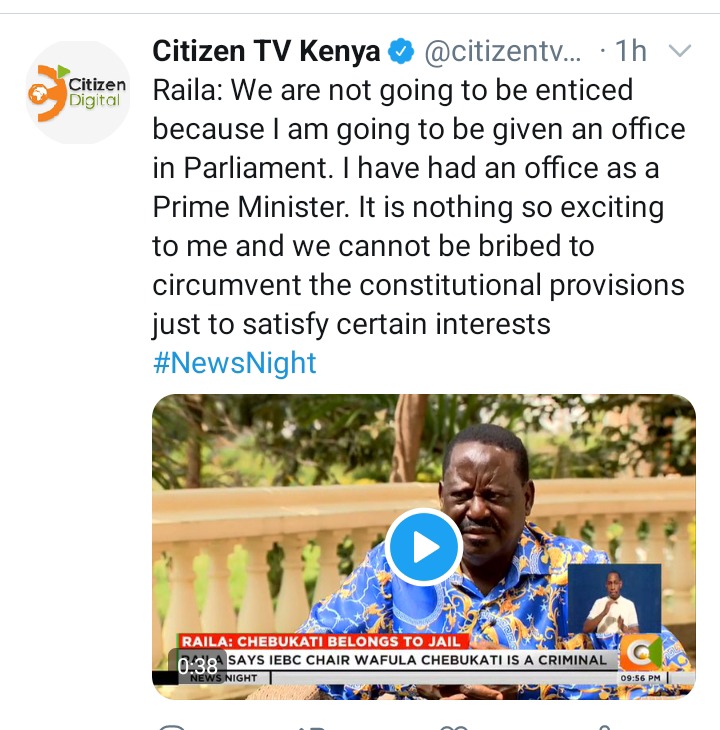This screenshot has width=720, height=730.
Task: Open the video thumbnail of the interview
Action: [424, 547]
